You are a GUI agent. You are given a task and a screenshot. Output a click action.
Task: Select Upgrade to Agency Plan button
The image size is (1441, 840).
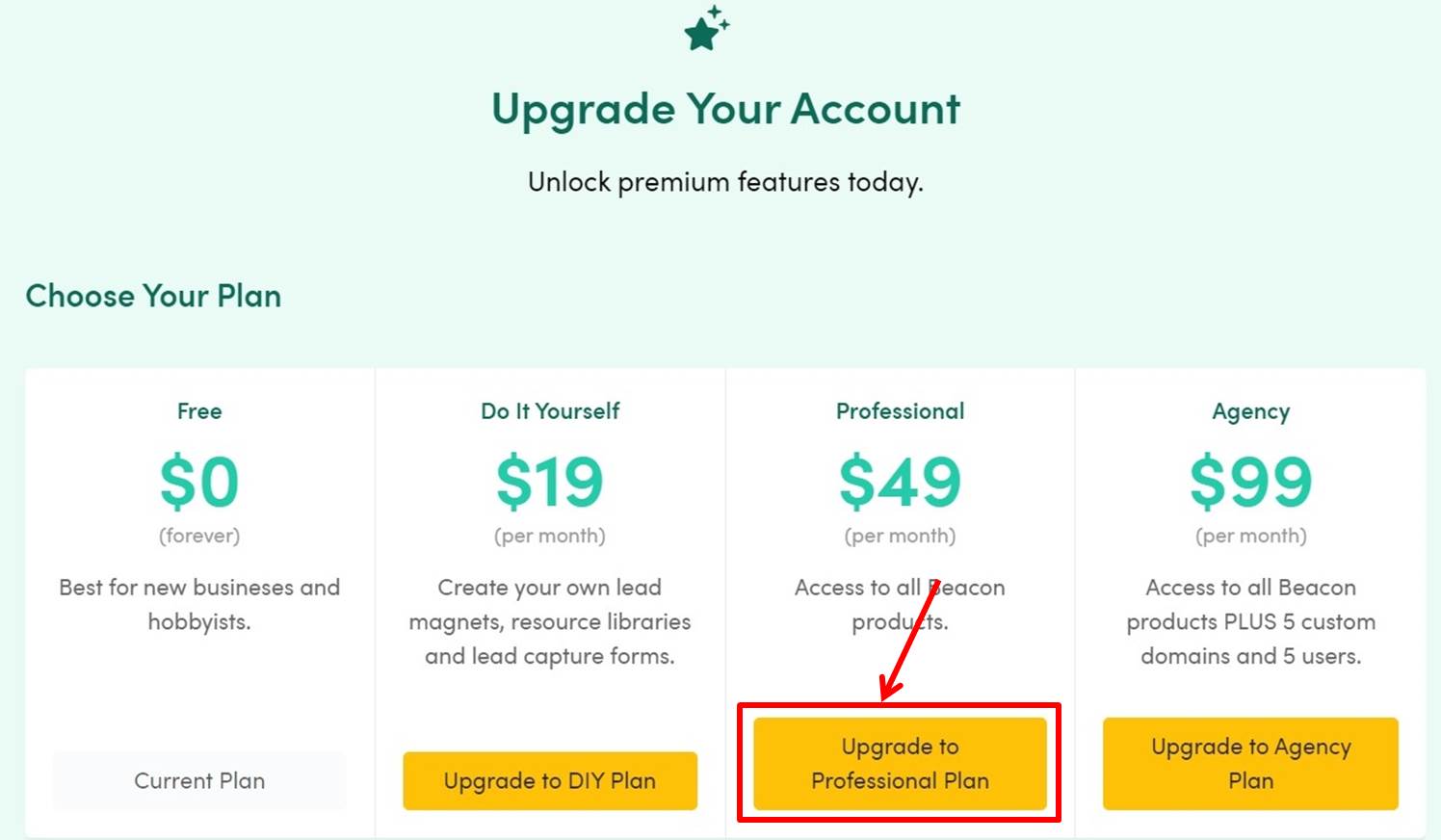click(x=1250, y=763)
